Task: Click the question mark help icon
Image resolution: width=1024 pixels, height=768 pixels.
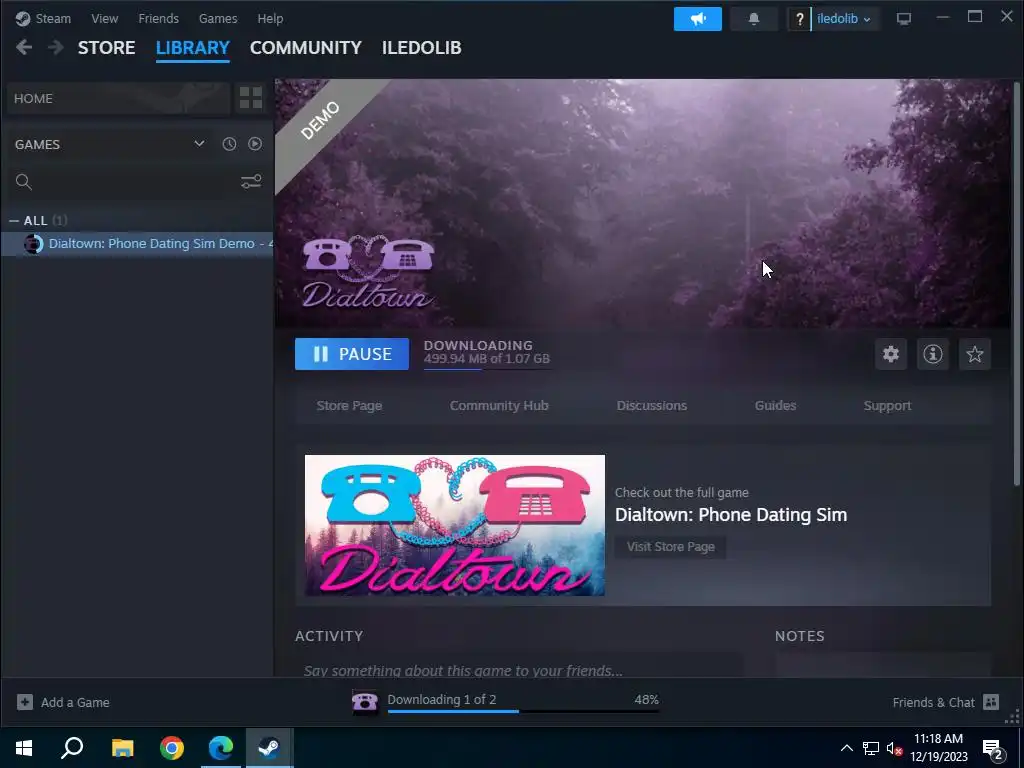Action: coord(799,19)
